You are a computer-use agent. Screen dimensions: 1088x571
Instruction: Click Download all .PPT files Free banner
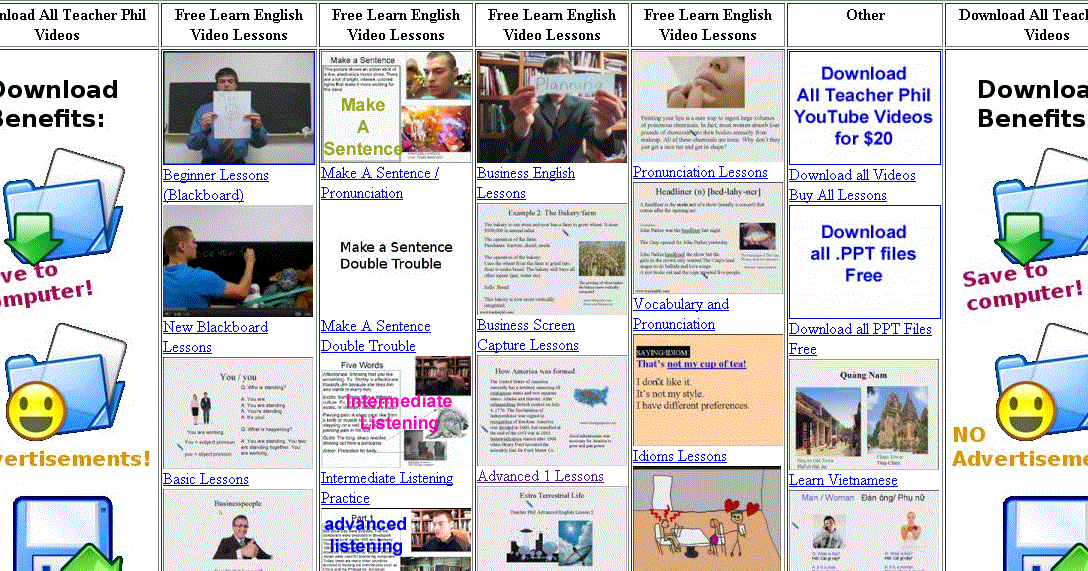coord(865,262)
